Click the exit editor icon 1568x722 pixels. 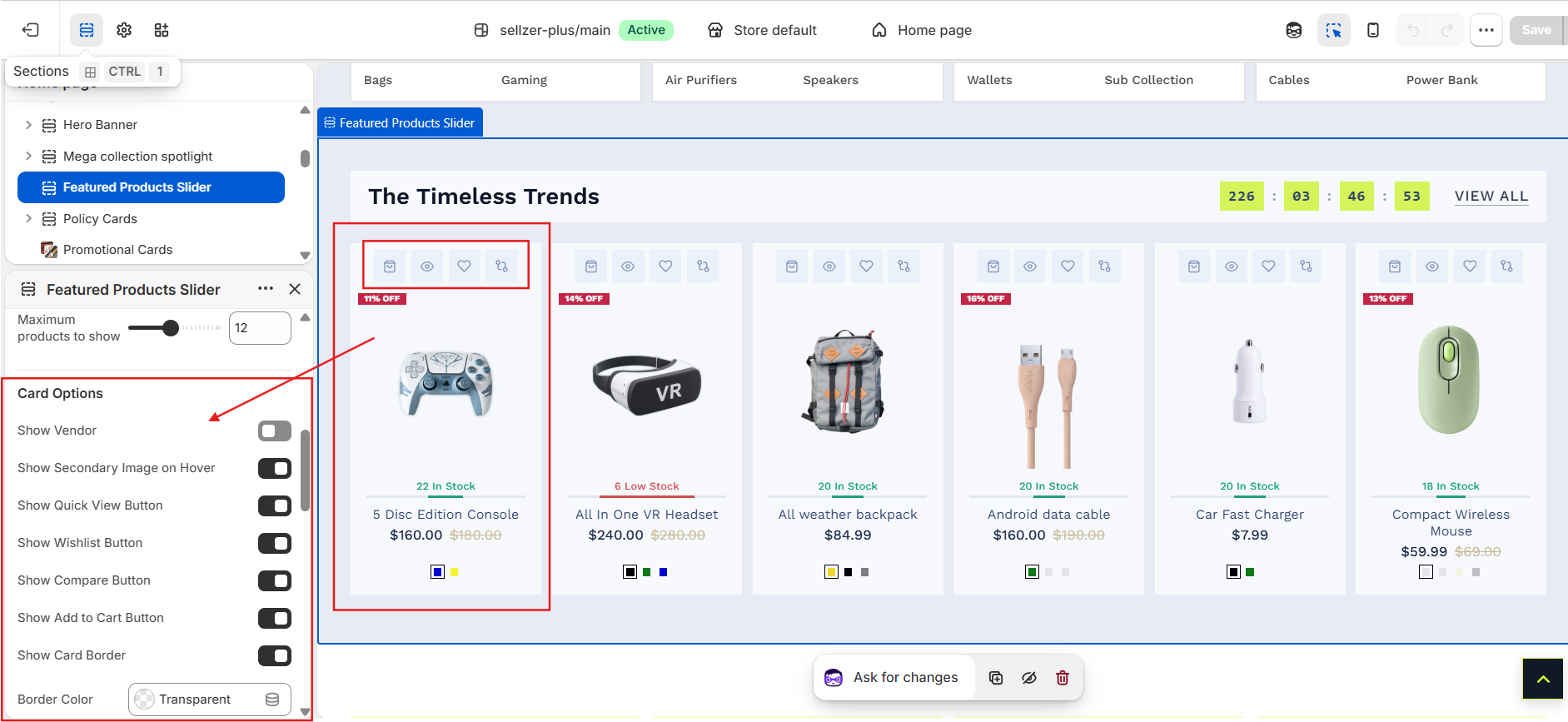coord(31,30)
